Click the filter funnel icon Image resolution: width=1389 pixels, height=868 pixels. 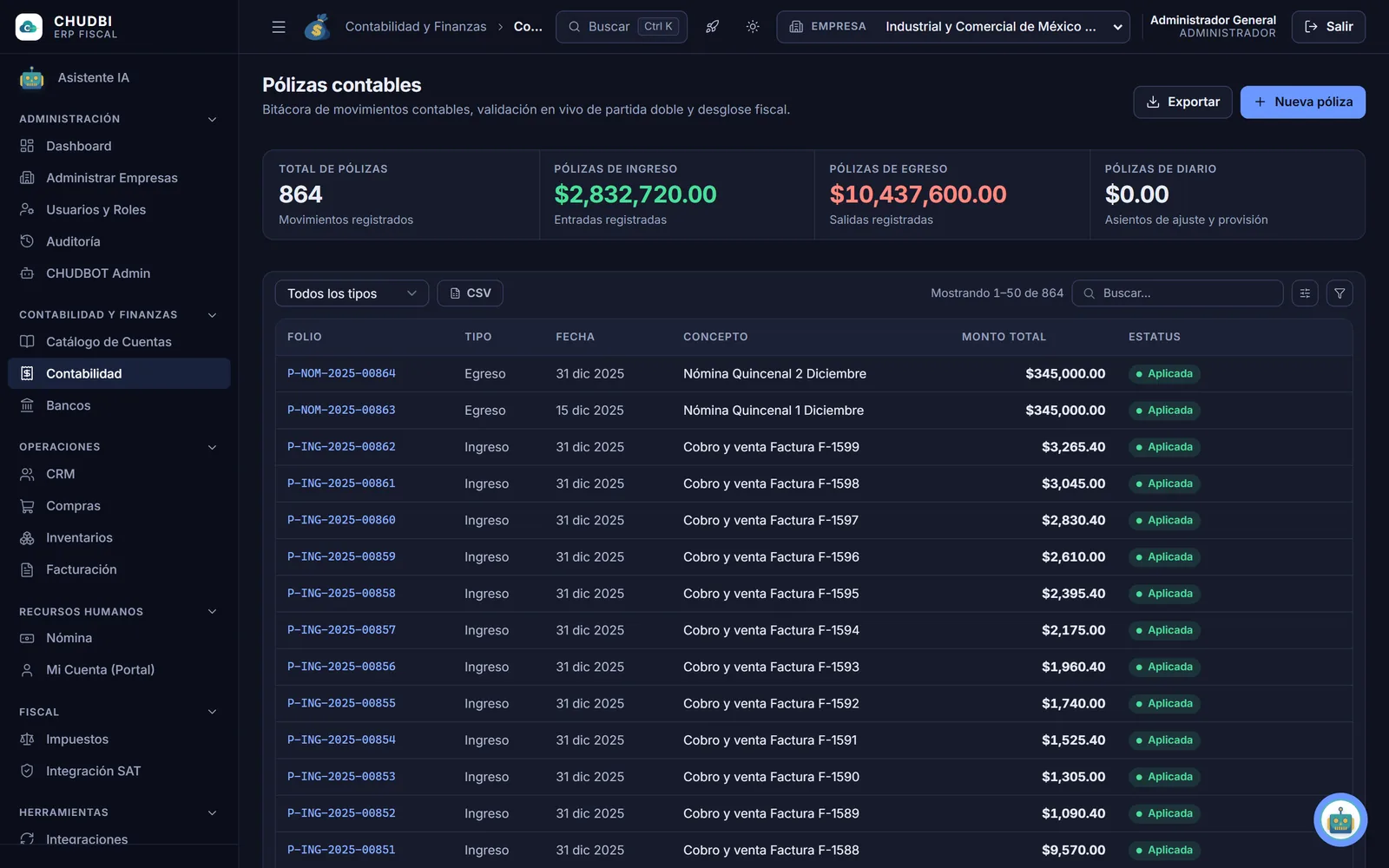pyautogui.click(x=1340, y=293)
